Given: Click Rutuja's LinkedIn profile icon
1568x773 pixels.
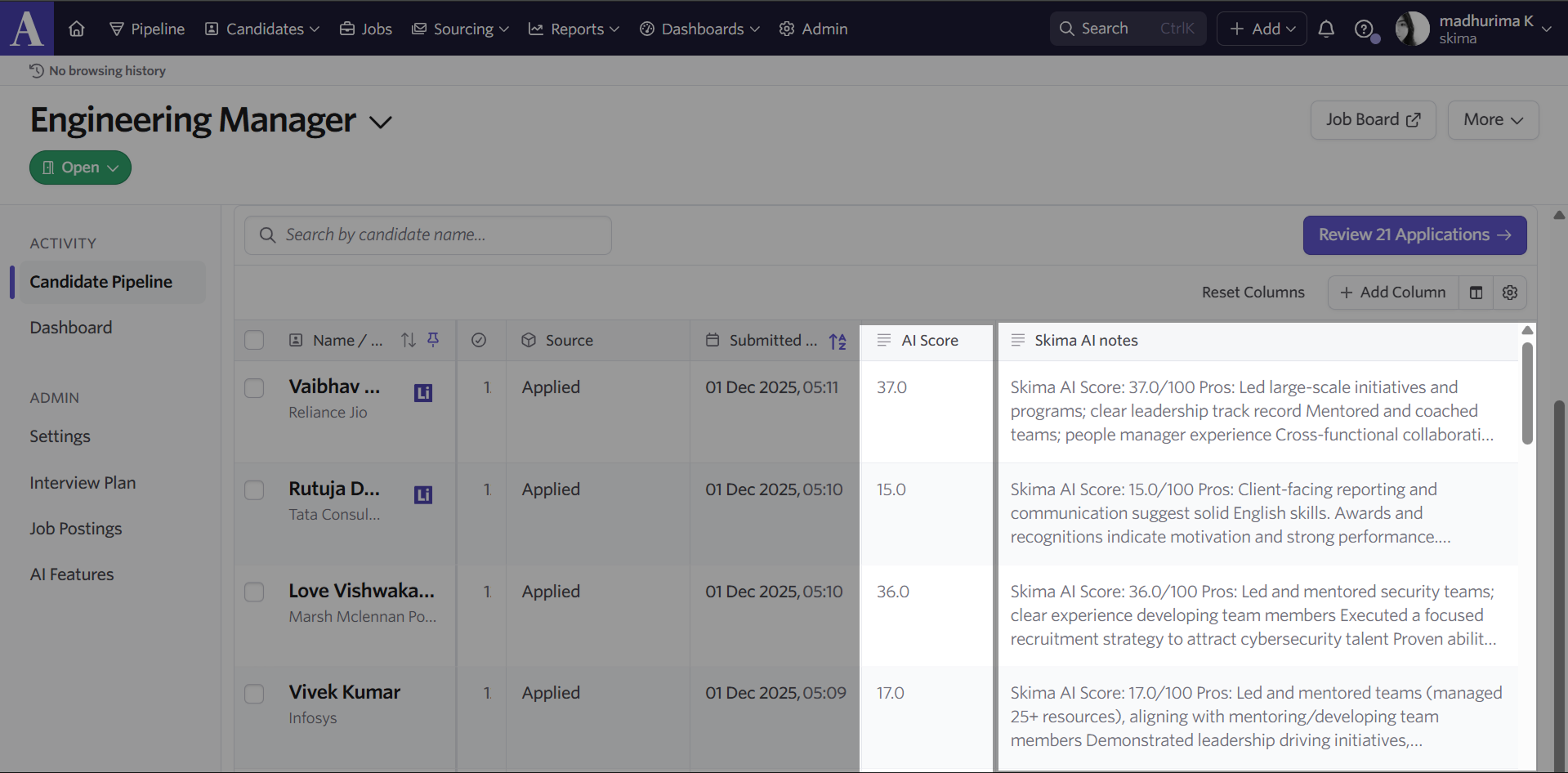Looking at the screenshot, I should (422, 495).
